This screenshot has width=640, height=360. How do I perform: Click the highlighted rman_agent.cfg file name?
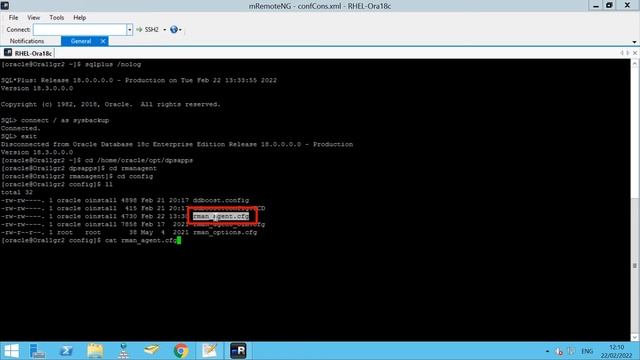point(221,216)
